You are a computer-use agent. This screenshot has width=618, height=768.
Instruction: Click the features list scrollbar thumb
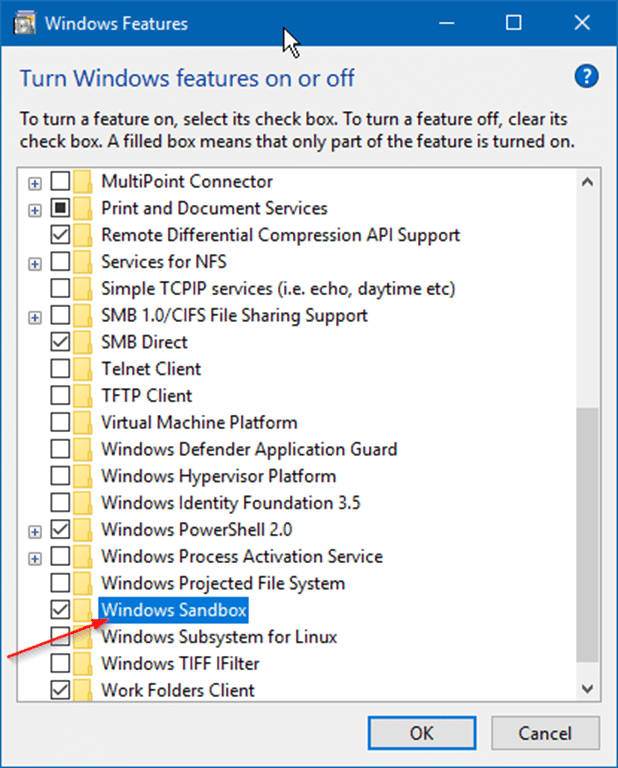588,535
